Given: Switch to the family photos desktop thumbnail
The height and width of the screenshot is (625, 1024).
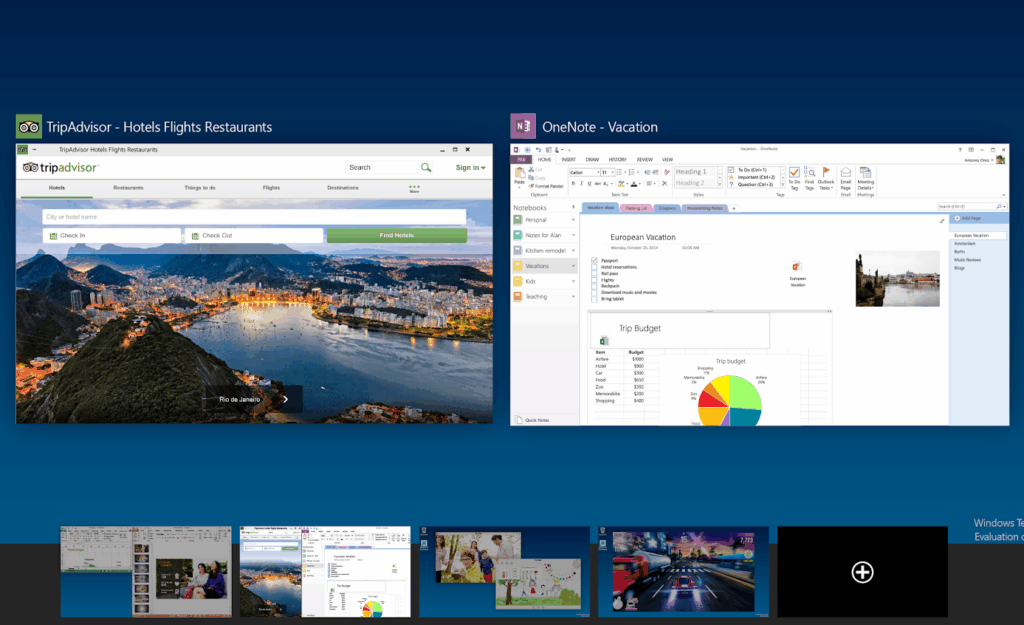Looking at the screenshot, I should click(504, 571).
